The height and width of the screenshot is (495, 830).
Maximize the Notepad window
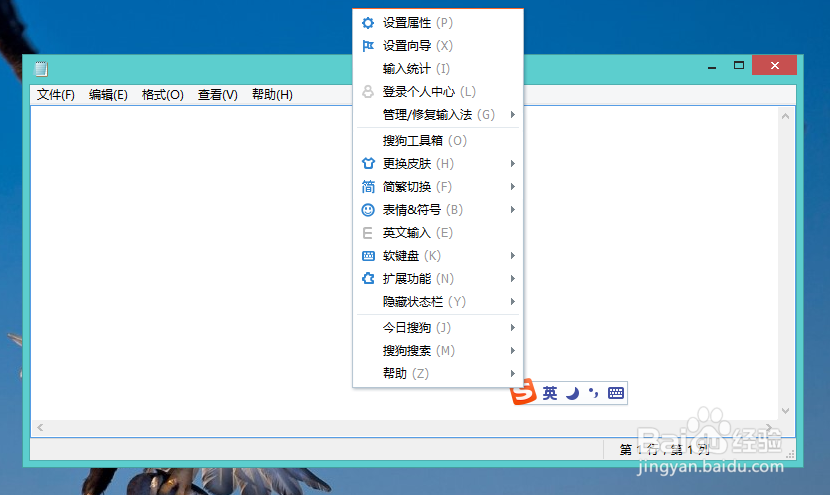click(x=739, y=66)
